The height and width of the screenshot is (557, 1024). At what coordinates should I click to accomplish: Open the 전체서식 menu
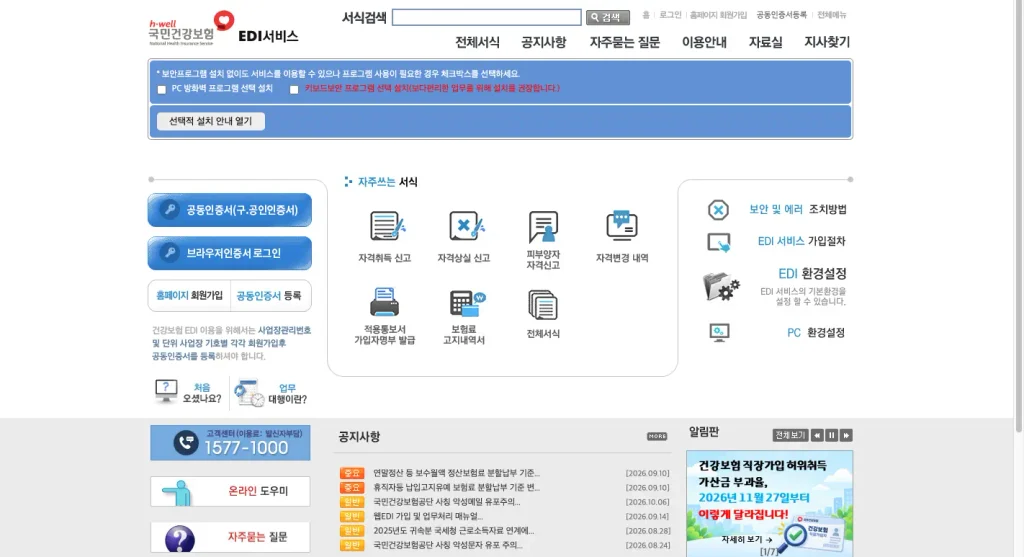[477, 42]
